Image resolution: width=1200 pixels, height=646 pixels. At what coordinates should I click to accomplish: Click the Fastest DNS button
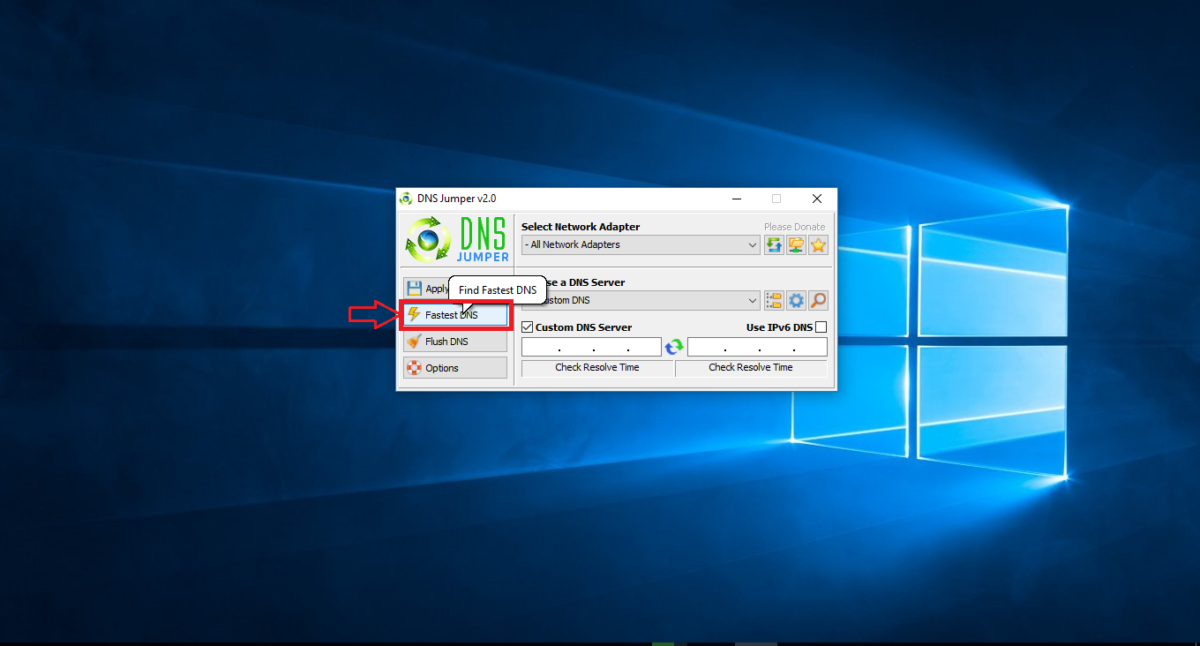point(454,315)
